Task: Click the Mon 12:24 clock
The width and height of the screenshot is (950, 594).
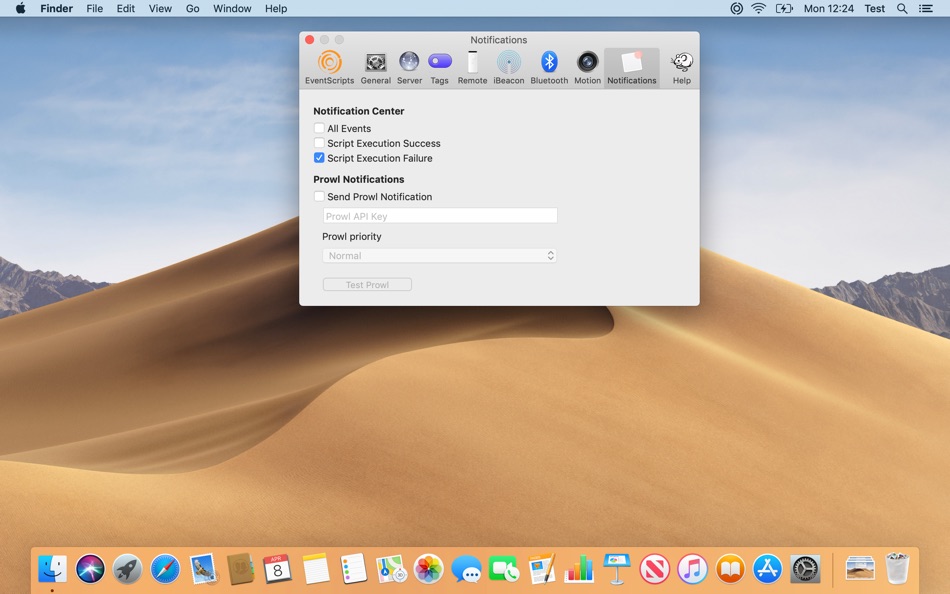Action: (828, 8)
